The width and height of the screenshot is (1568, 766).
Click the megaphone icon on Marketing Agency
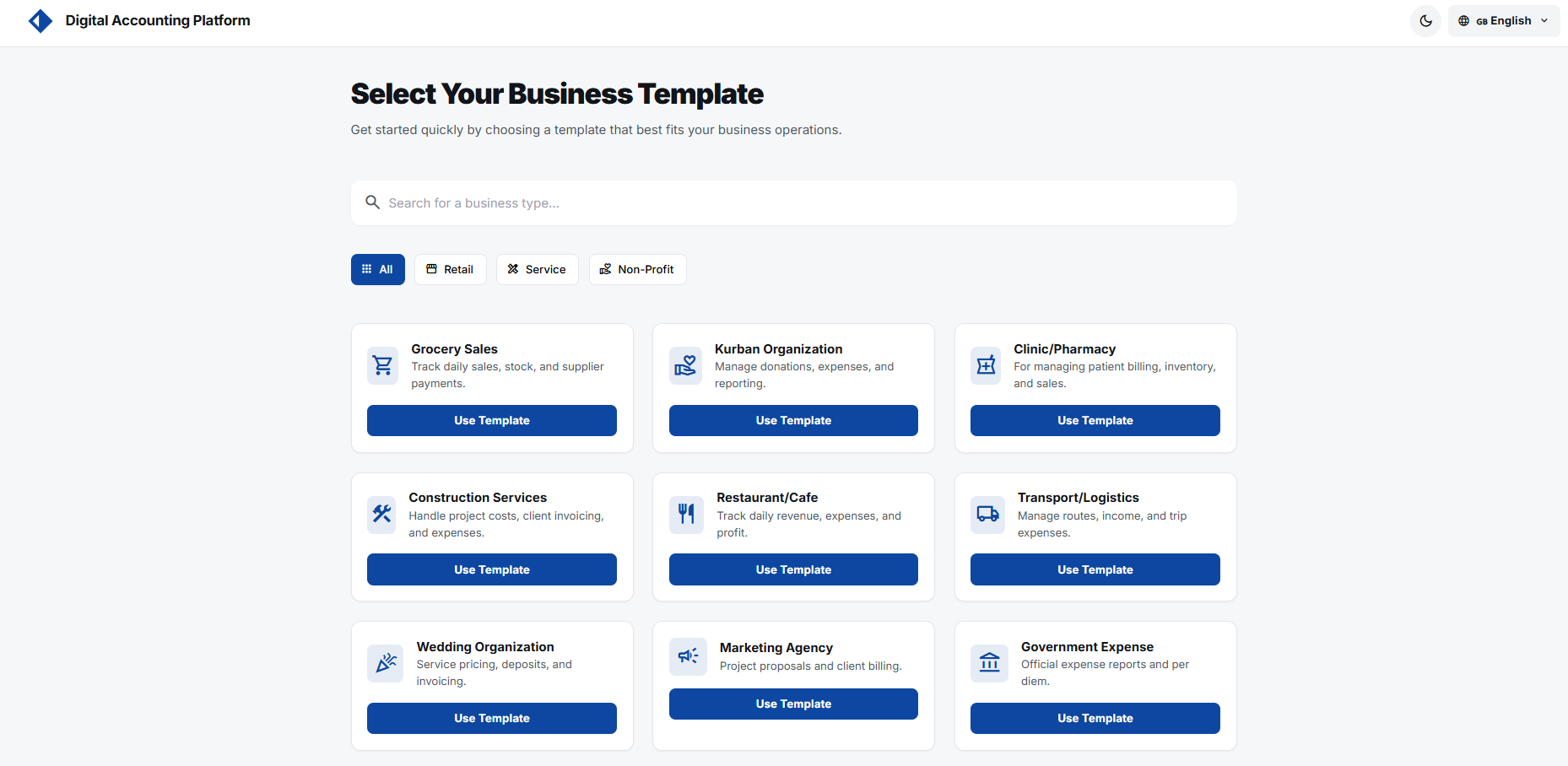(x=688, y=656)
